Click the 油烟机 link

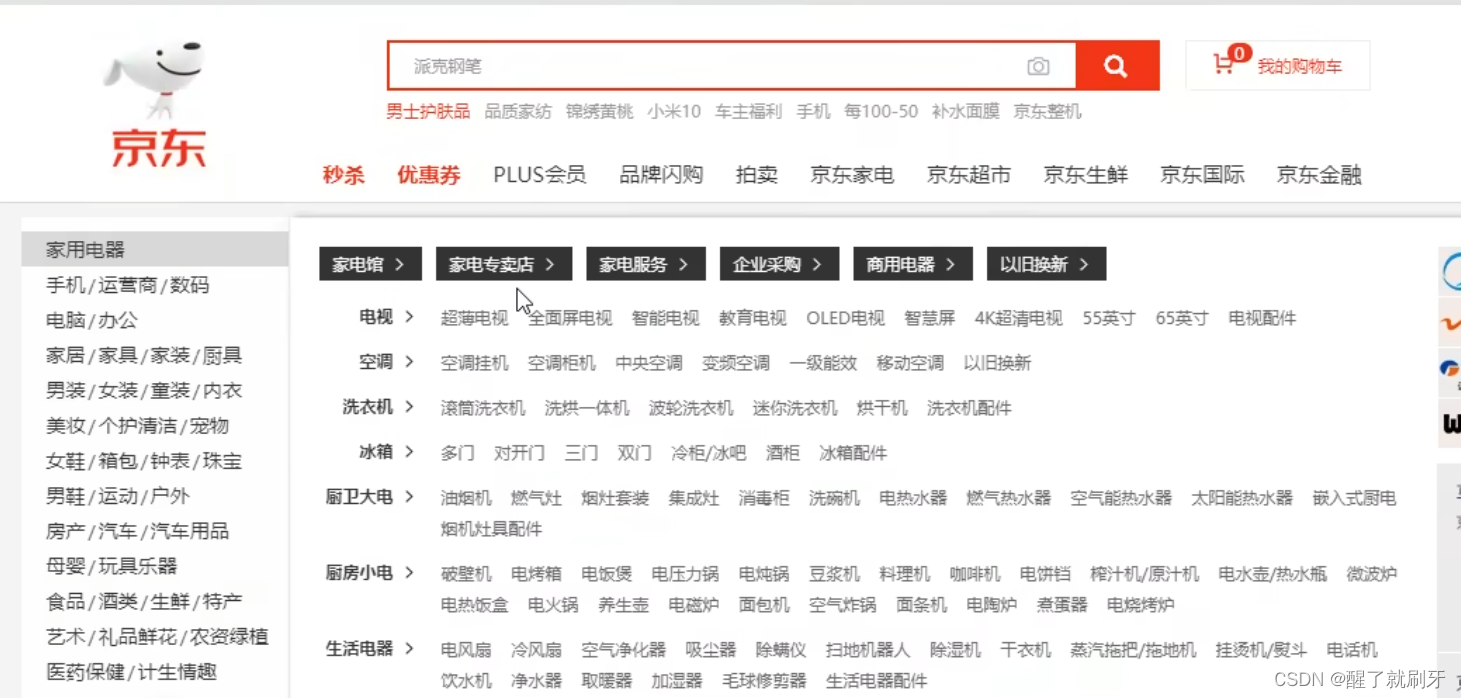466,498
